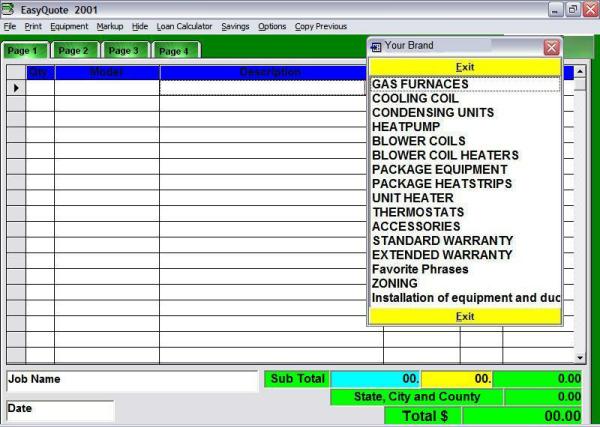
Task: Click the grid scrollbar up arrow
Action: (x=580, y=71)
